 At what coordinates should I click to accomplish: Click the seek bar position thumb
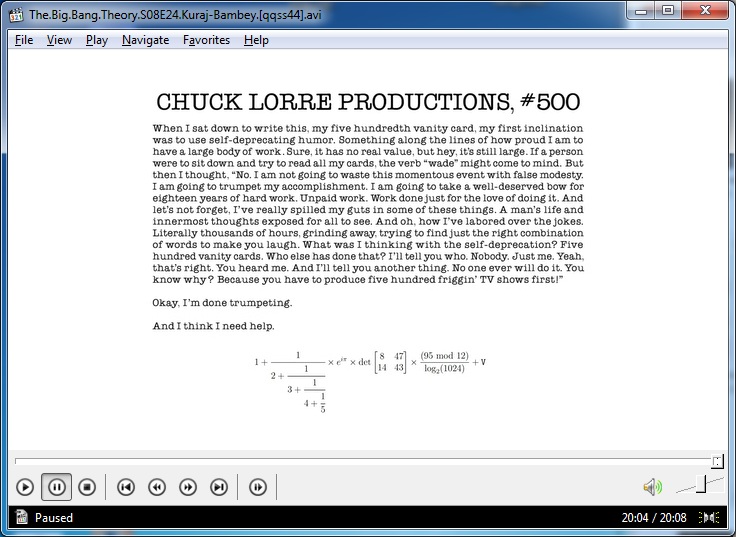coord(717,461)
